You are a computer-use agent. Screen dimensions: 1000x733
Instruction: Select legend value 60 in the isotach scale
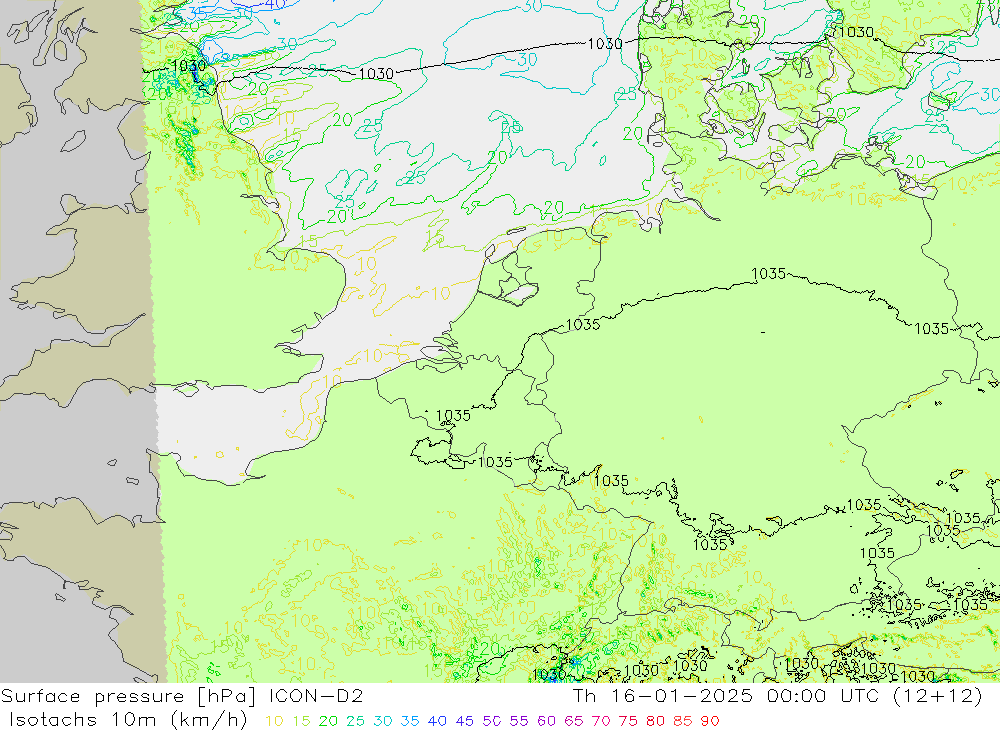point(546,721)
